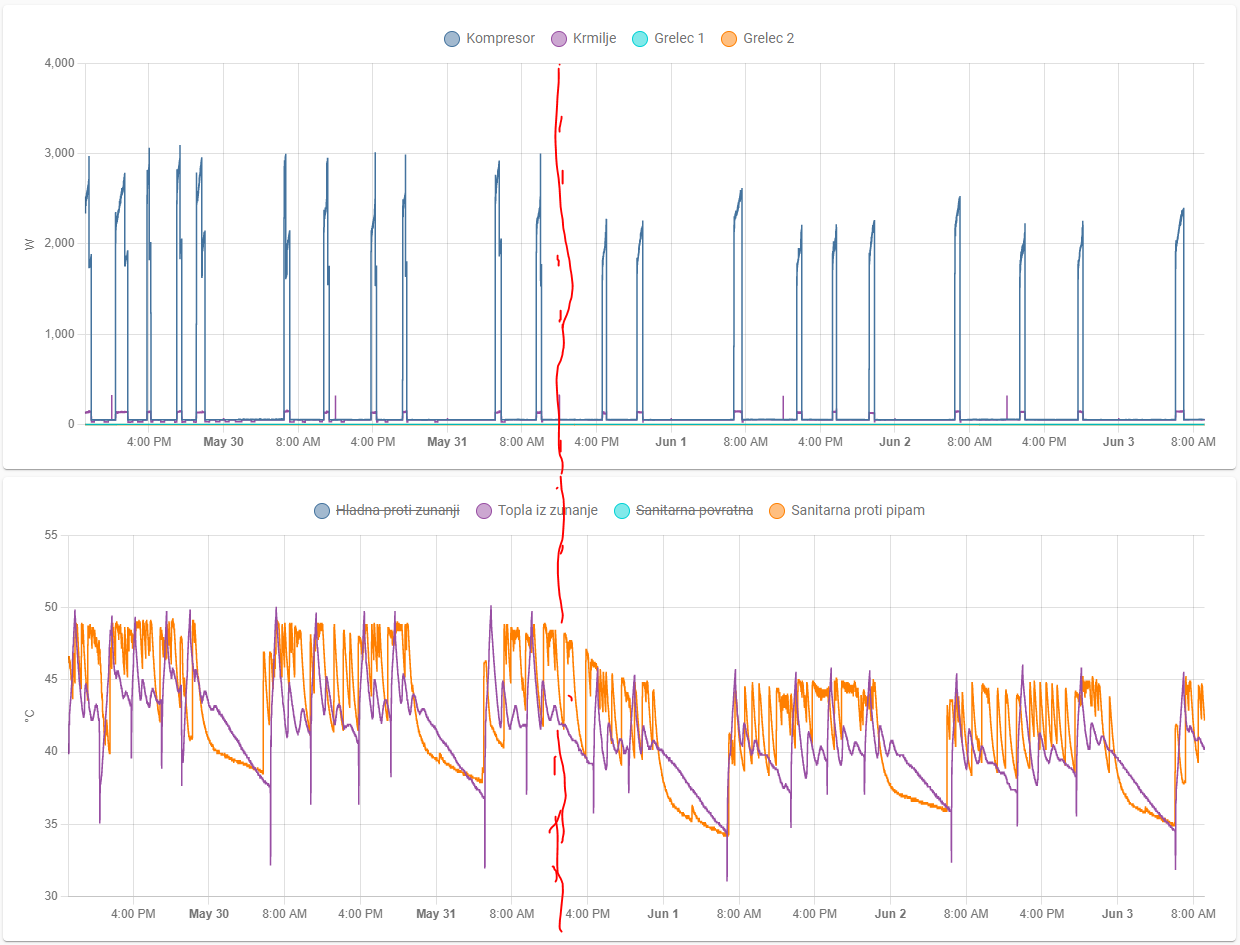This screenshot has height=945, width=1240.
Task: Click May 31 label on the temperature chart axis
Action: point(436,913)
